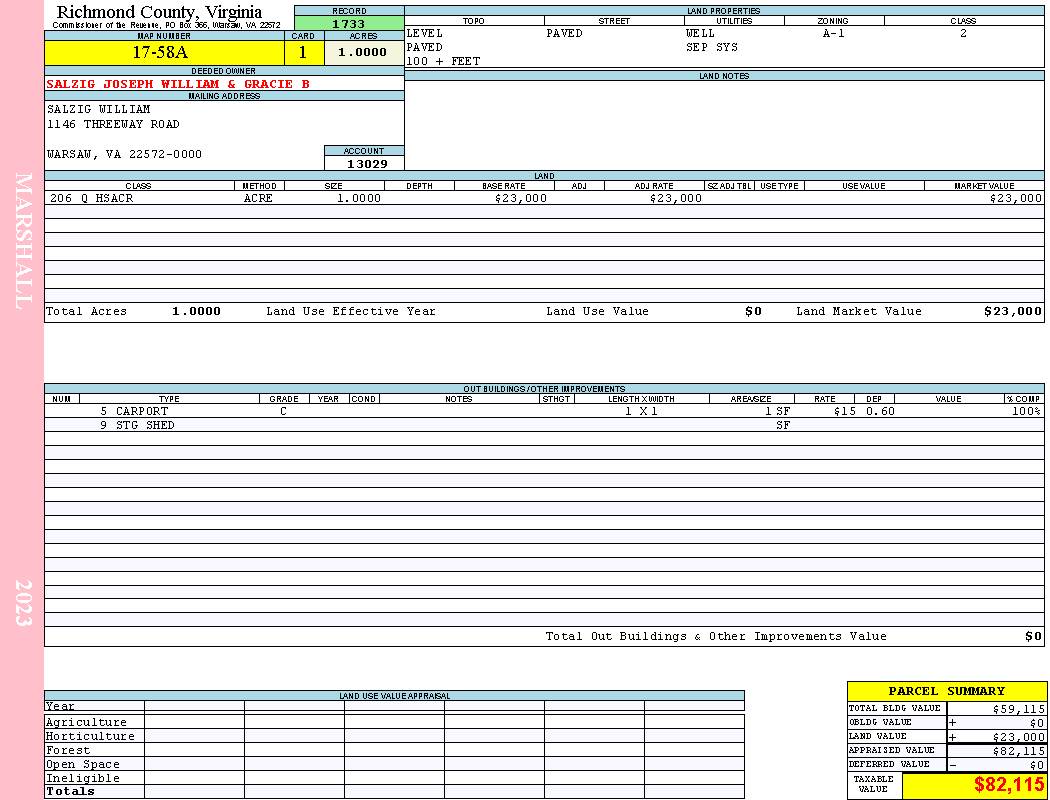
Task: Click Total Out Buildings value $0
Action: [1033, 637]
